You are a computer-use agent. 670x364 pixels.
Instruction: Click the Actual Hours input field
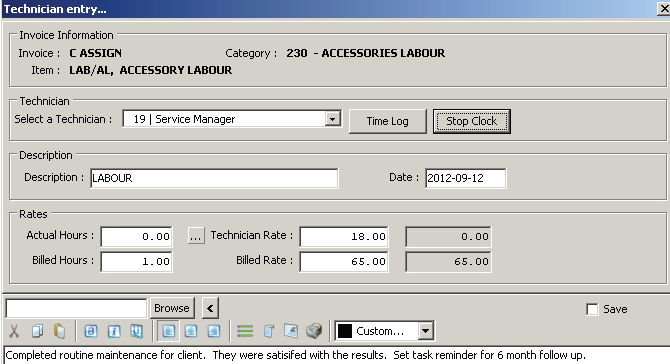(x=137, y=237)
